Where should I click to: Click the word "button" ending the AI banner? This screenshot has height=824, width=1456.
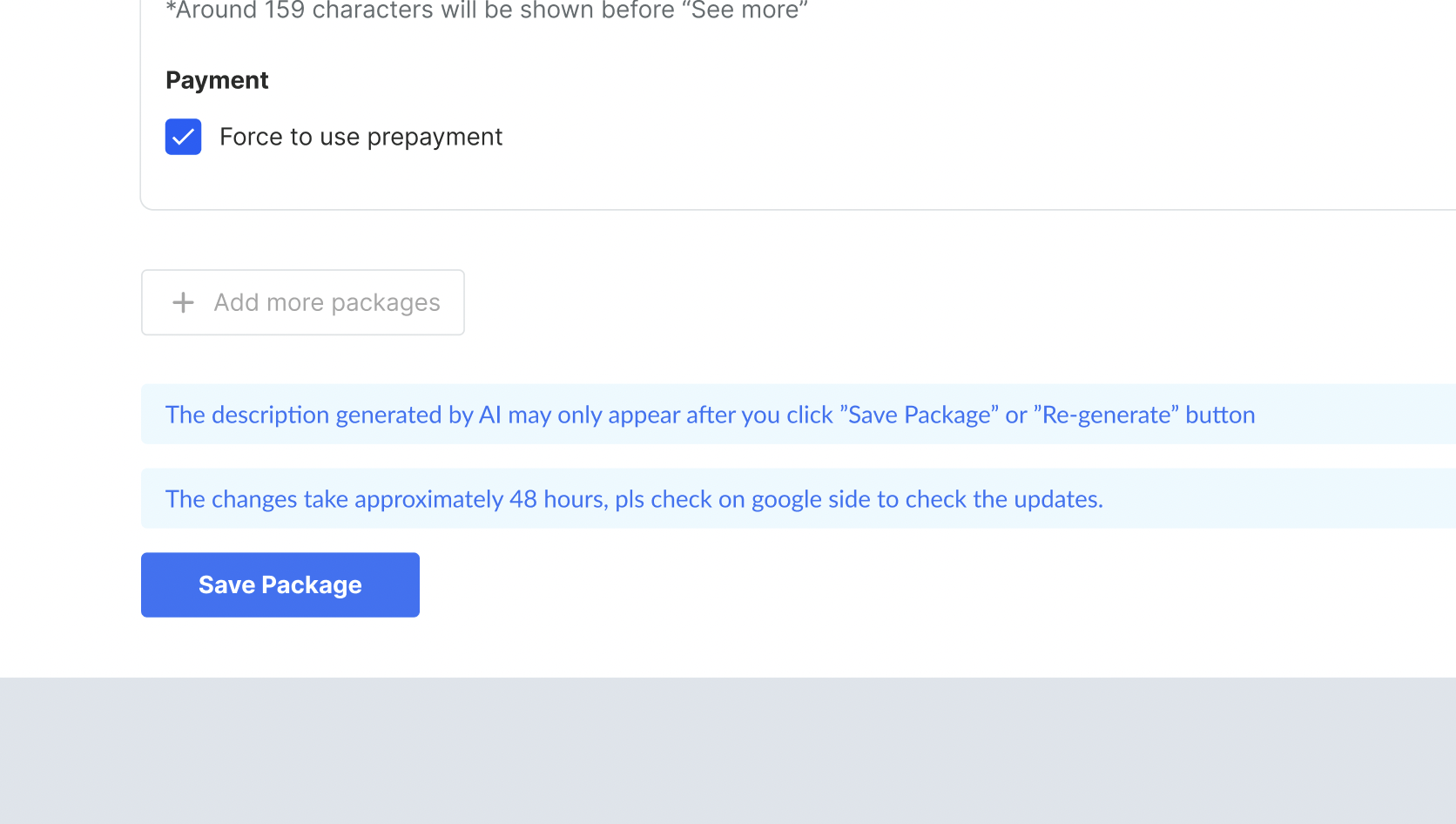[1220, 415]
